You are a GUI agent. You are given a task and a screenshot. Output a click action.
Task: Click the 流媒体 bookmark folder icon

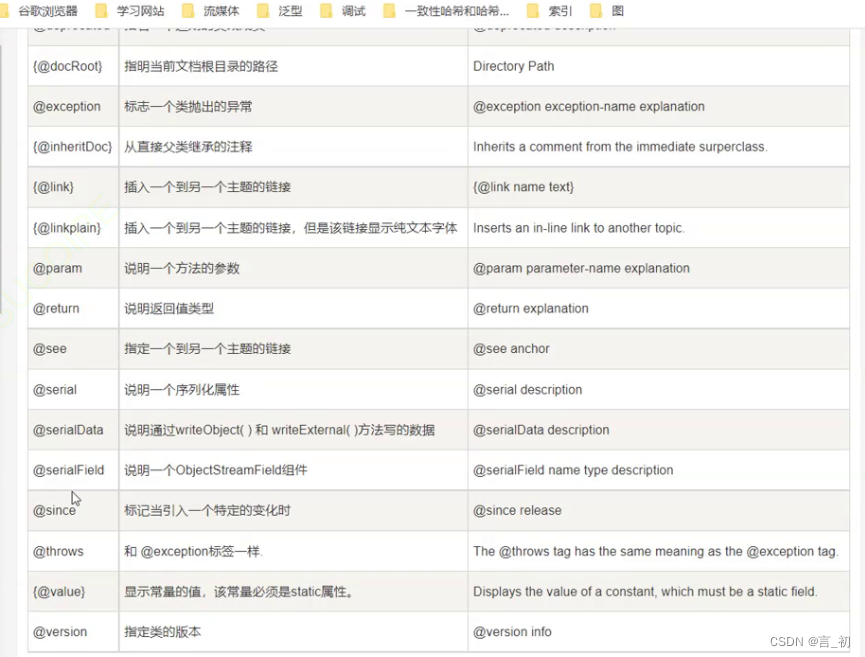click(188, 12)
